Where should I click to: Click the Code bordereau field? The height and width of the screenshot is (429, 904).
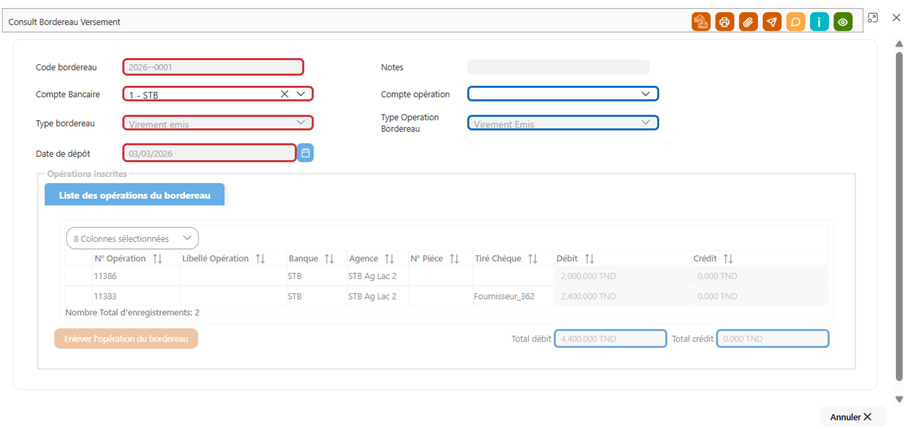point(213,67)
